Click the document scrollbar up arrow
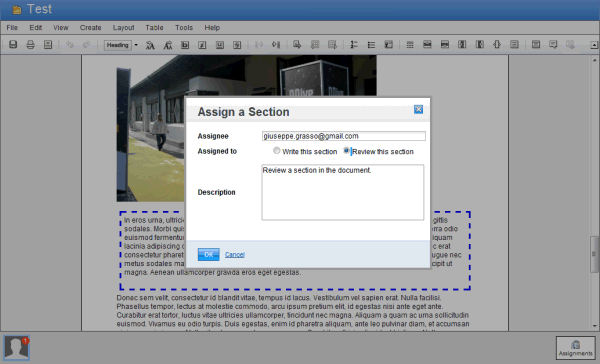 tap(595, 60)
